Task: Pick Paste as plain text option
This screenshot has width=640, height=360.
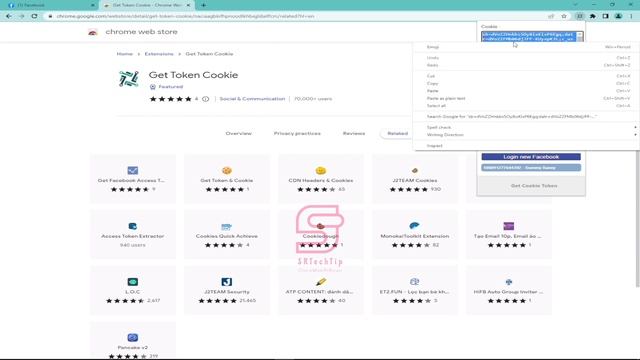Action: pos(527,98)
